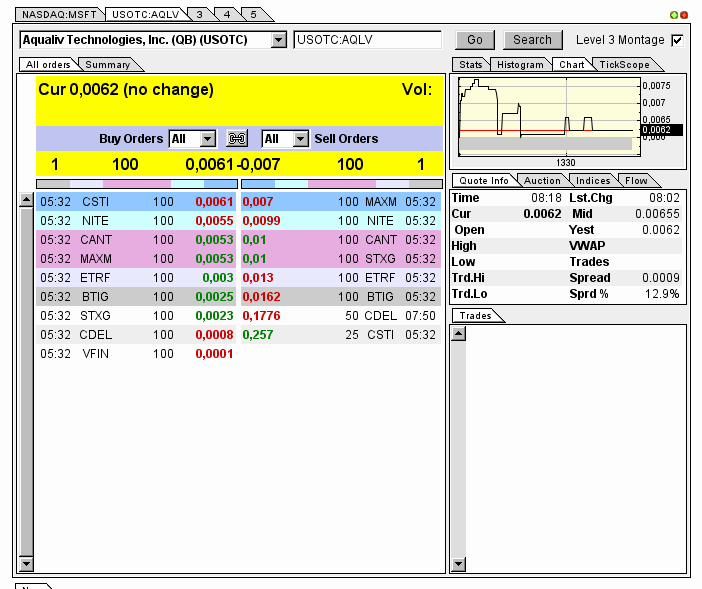
Task: Click the order book scroll down arrow
Action: tap(26, 565)
